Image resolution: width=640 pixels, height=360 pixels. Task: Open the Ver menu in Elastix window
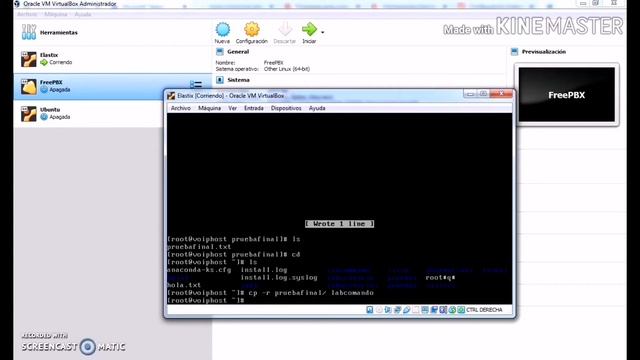pos(232,108)
